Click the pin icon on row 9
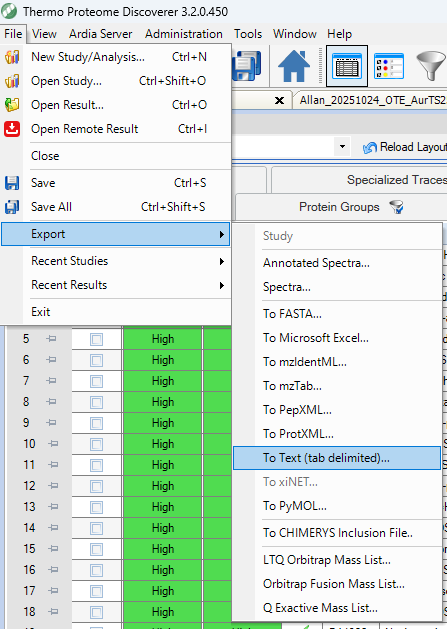 coord(51,423)
